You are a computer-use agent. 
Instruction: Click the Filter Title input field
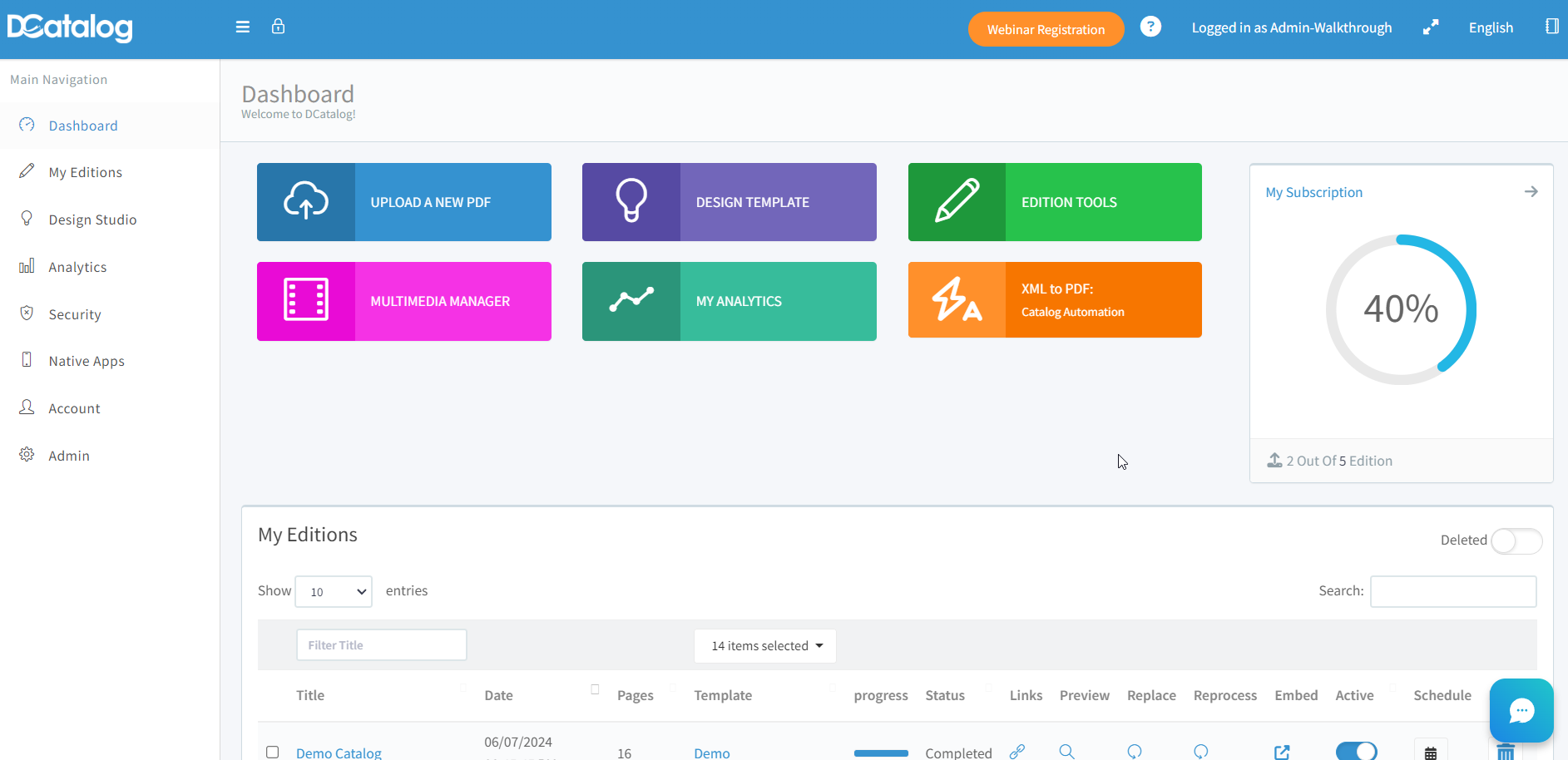(381, 645)
